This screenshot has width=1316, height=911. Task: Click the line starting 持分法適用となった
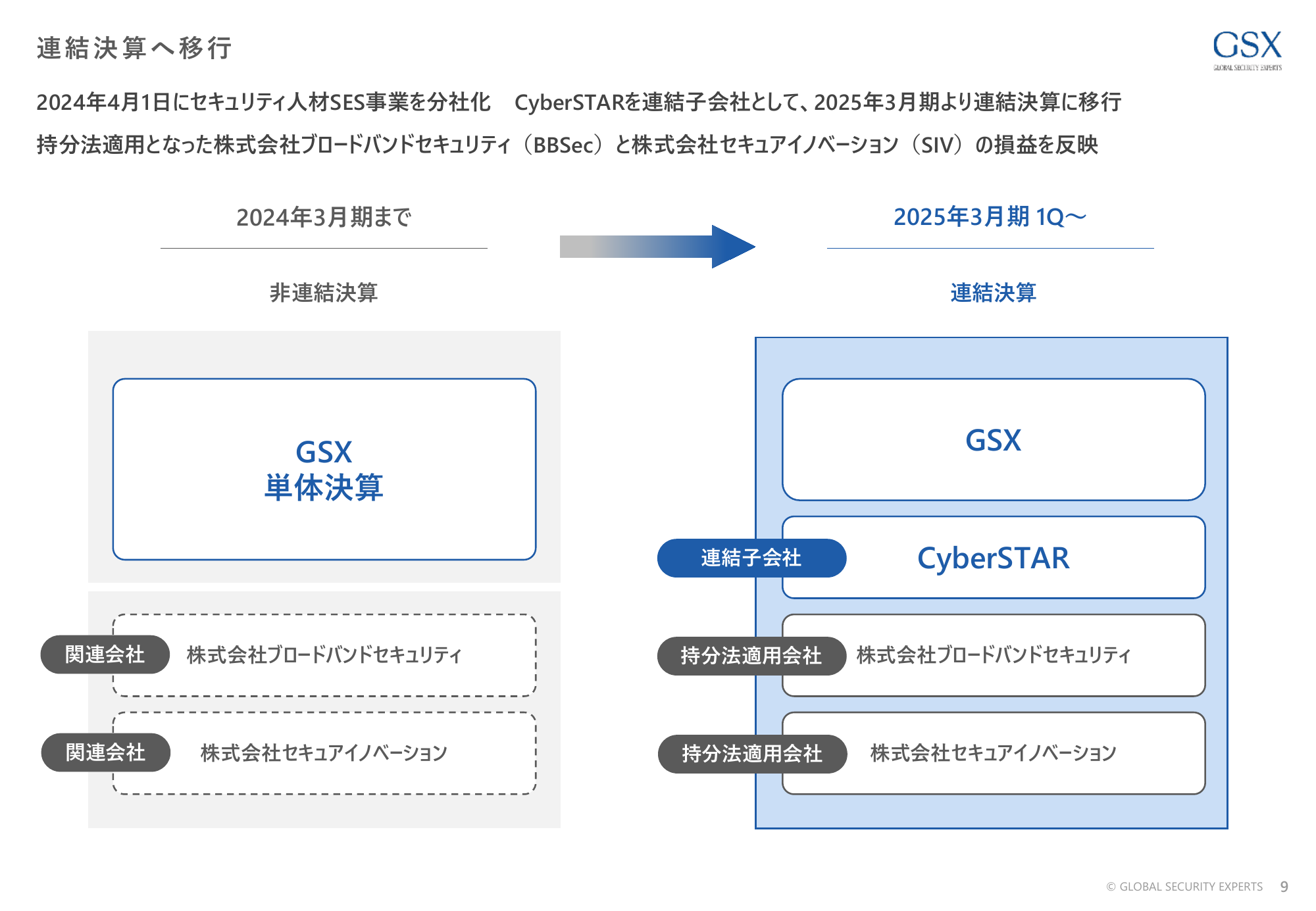click(567, 144)
